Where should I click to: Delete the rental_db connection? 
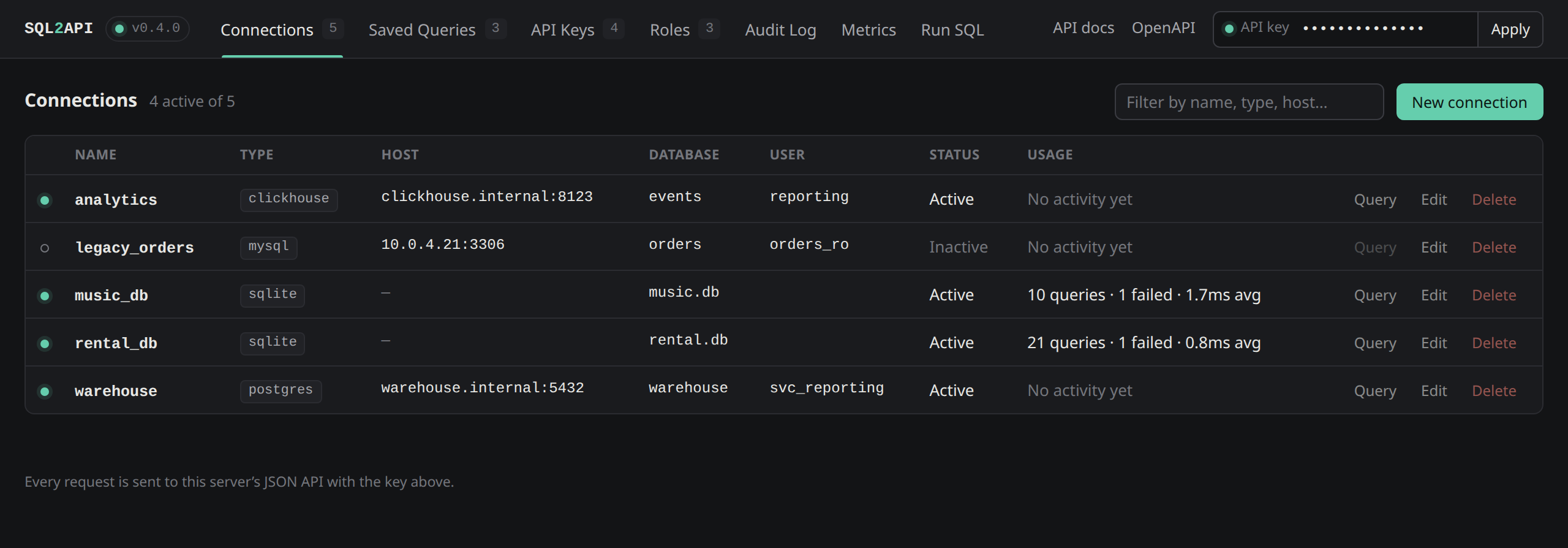[1494, 343]
